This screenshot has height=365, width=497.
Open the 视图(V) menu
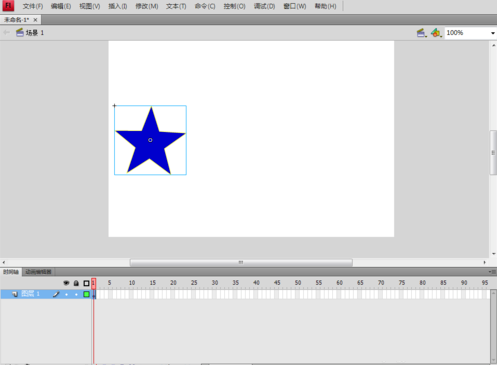(90, 6)
